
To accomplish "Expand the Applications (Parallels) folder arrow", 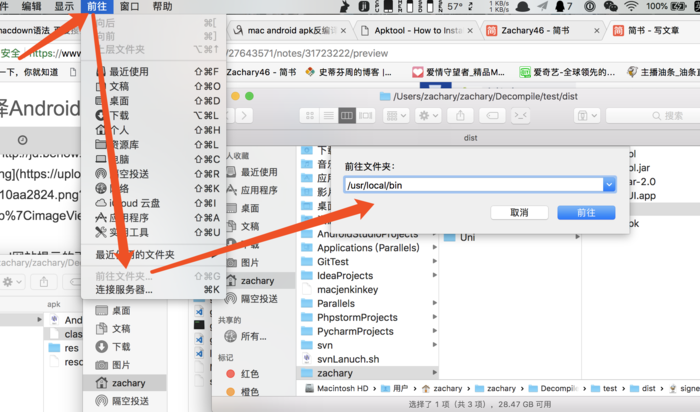I will (x=434, y=247).
